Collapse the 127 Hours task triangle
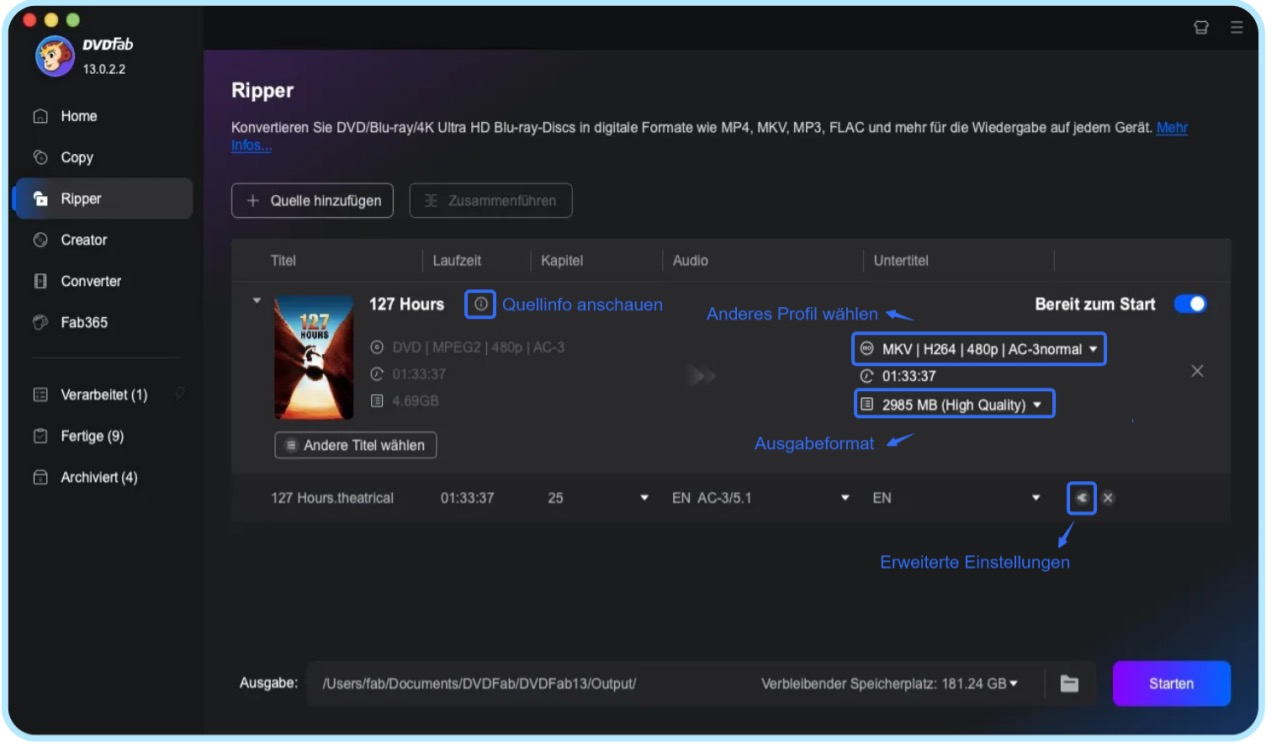1271x745 pixels. 256,300
